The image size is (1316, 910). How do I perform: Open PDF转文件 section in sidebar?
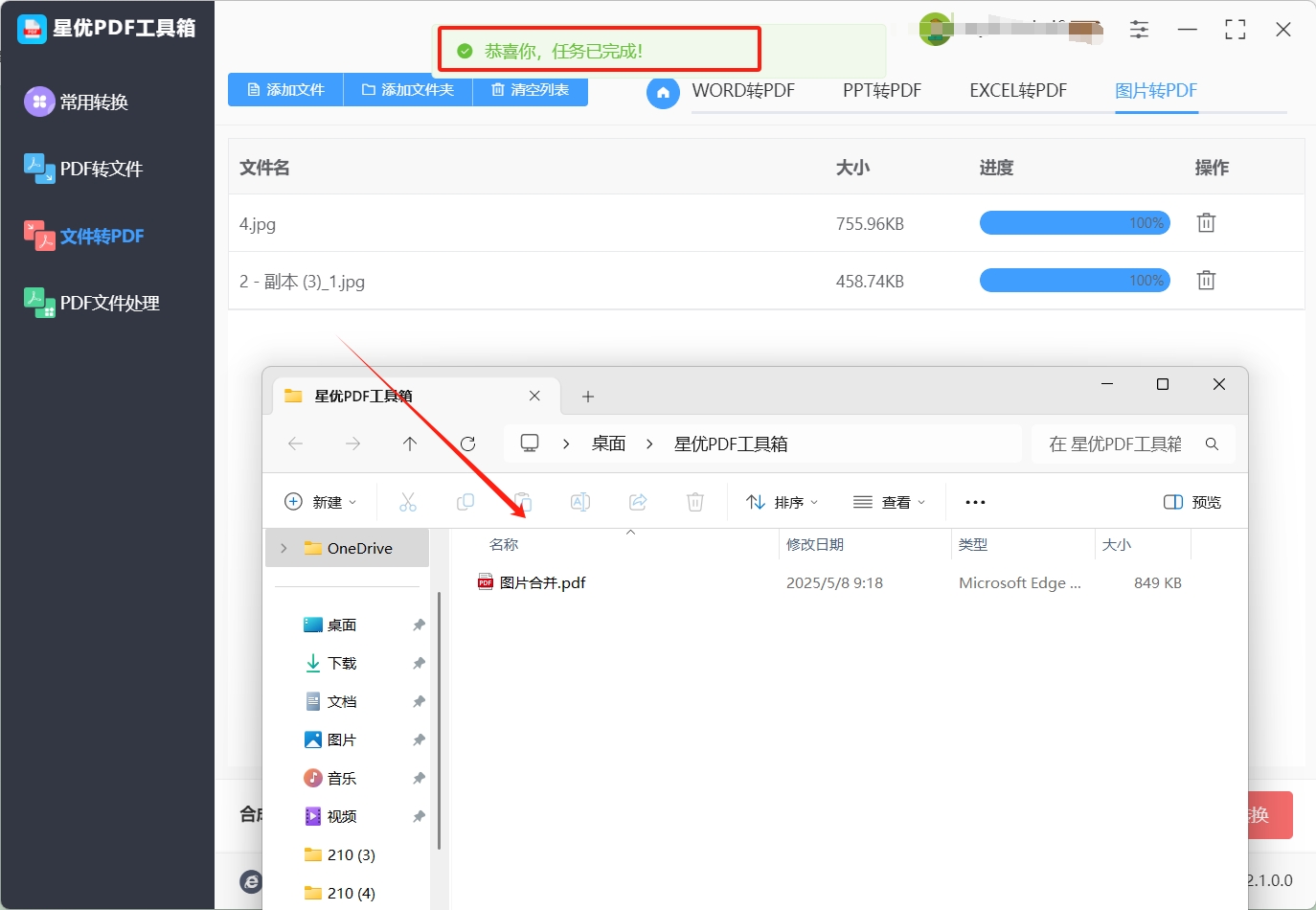[83, 169]
